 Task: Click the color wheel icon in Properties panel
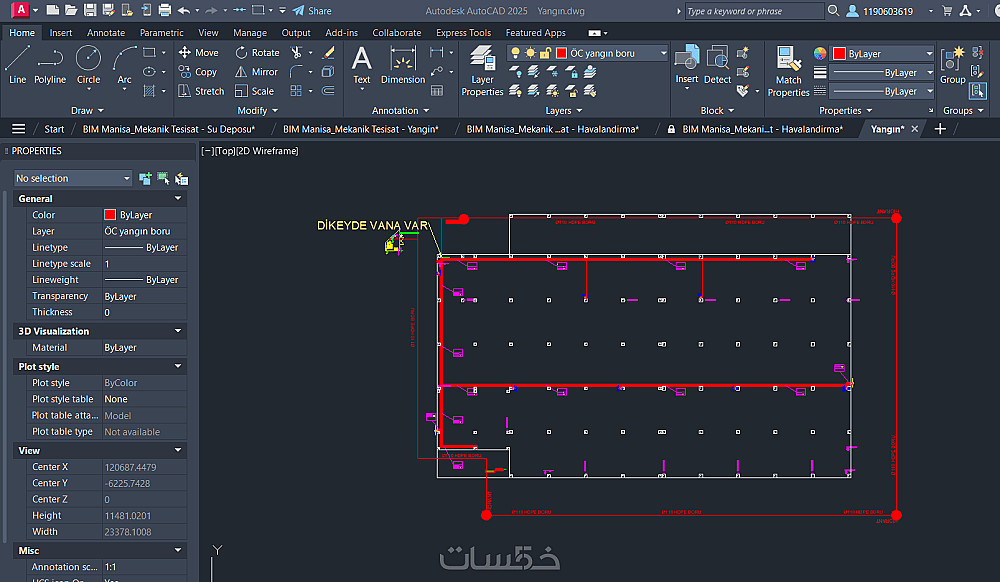[x=820, y=54]
